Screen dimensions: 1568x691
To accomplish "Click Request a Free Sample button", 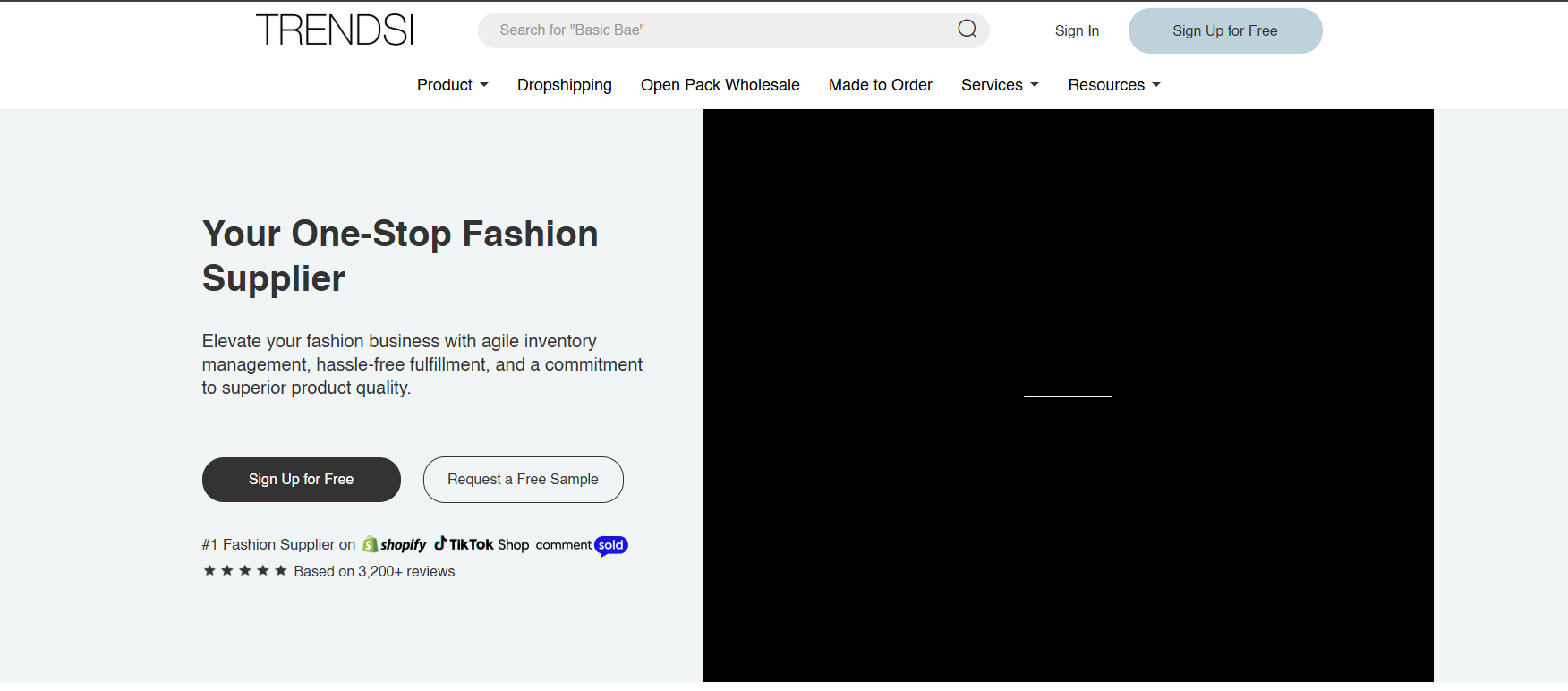I will click(x=523, y=480).
